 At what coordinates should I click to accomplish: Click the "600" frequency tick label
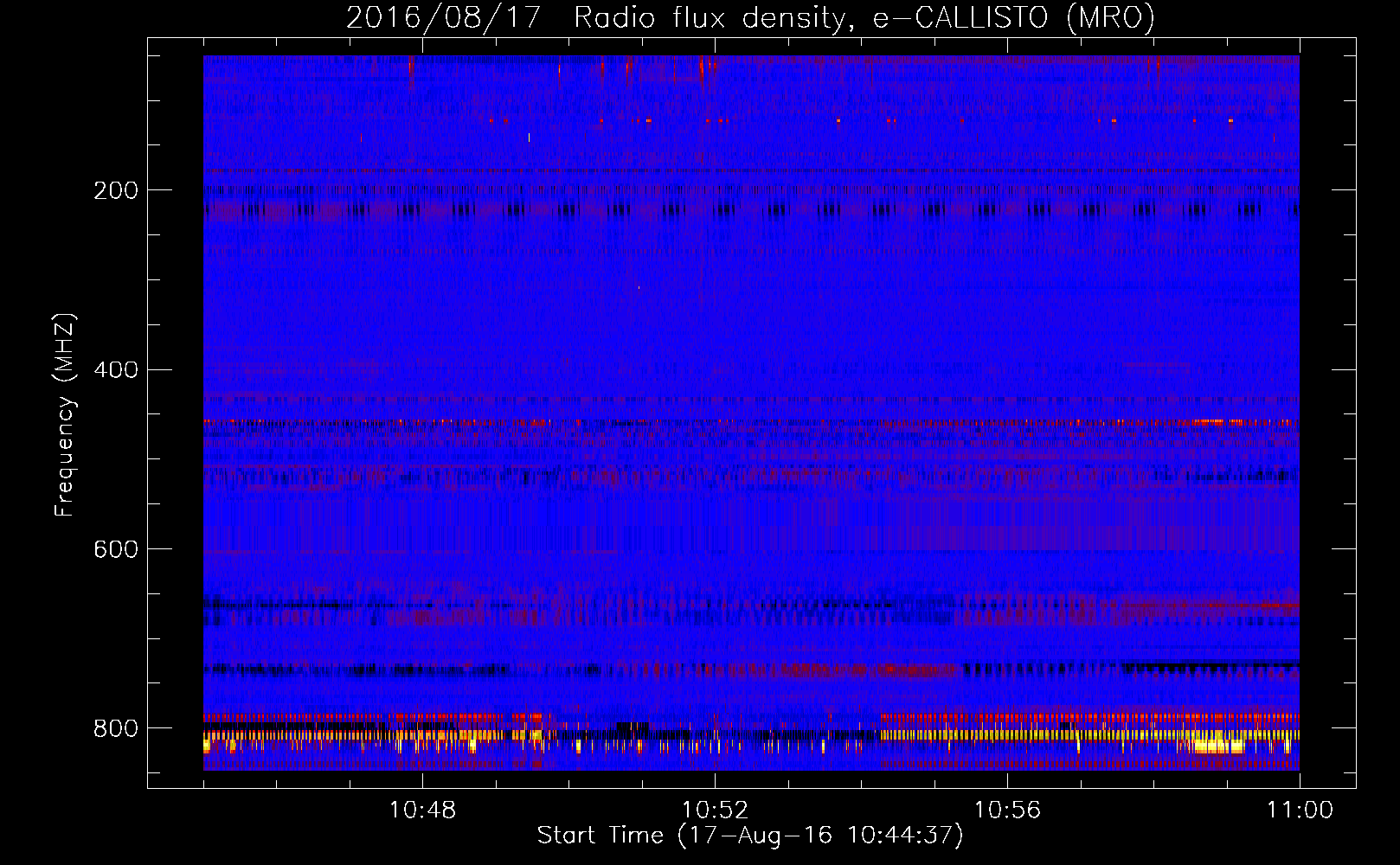point(116,549)
